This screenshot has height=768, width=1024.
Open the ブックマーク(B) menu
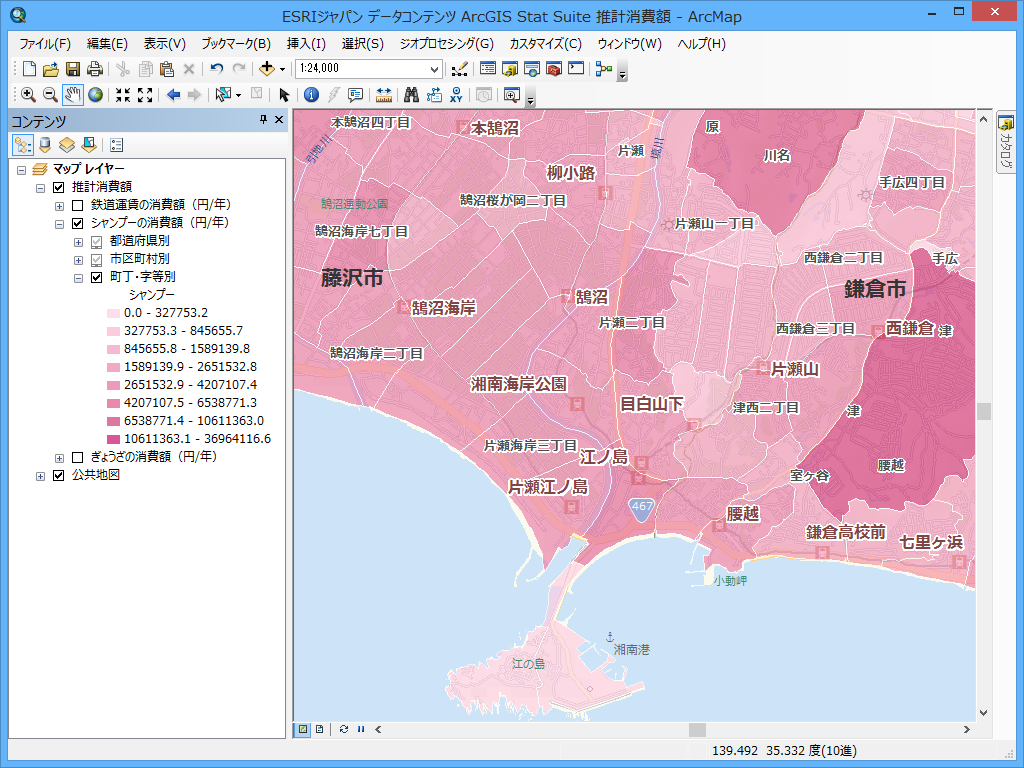pos(236,44)
